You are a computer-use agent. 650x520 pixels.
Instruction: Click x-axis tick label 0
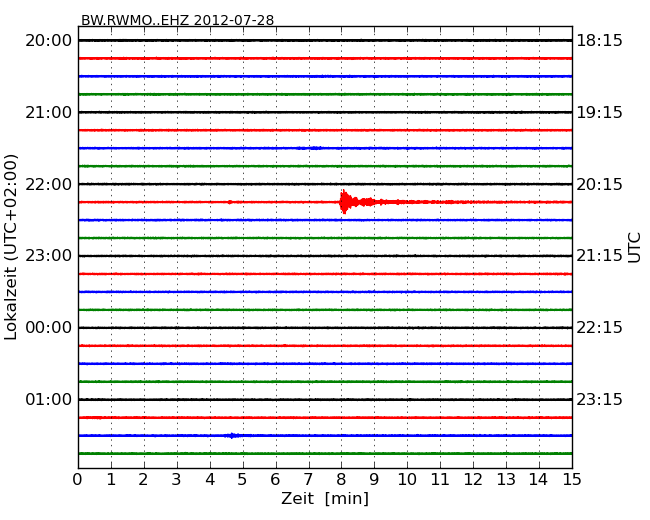78,480
